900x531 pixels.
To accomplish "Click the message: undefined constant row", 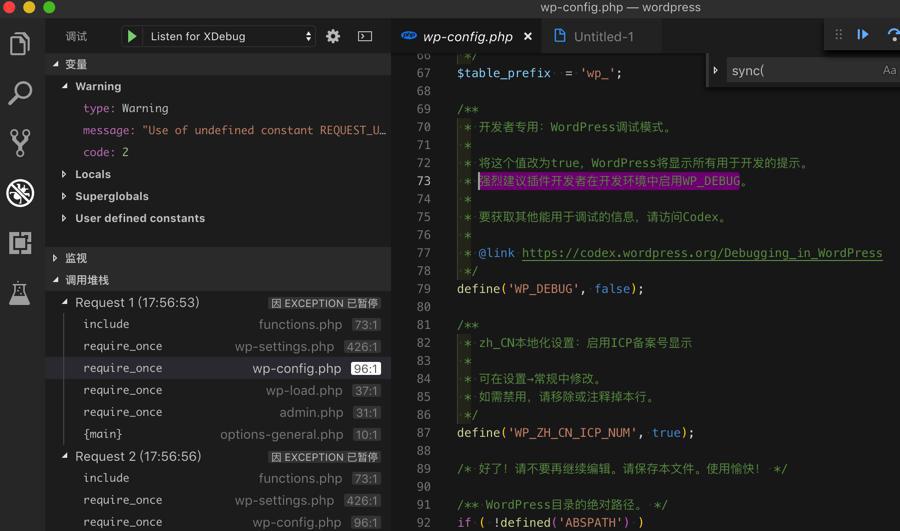I will click(x=218, y=130).
